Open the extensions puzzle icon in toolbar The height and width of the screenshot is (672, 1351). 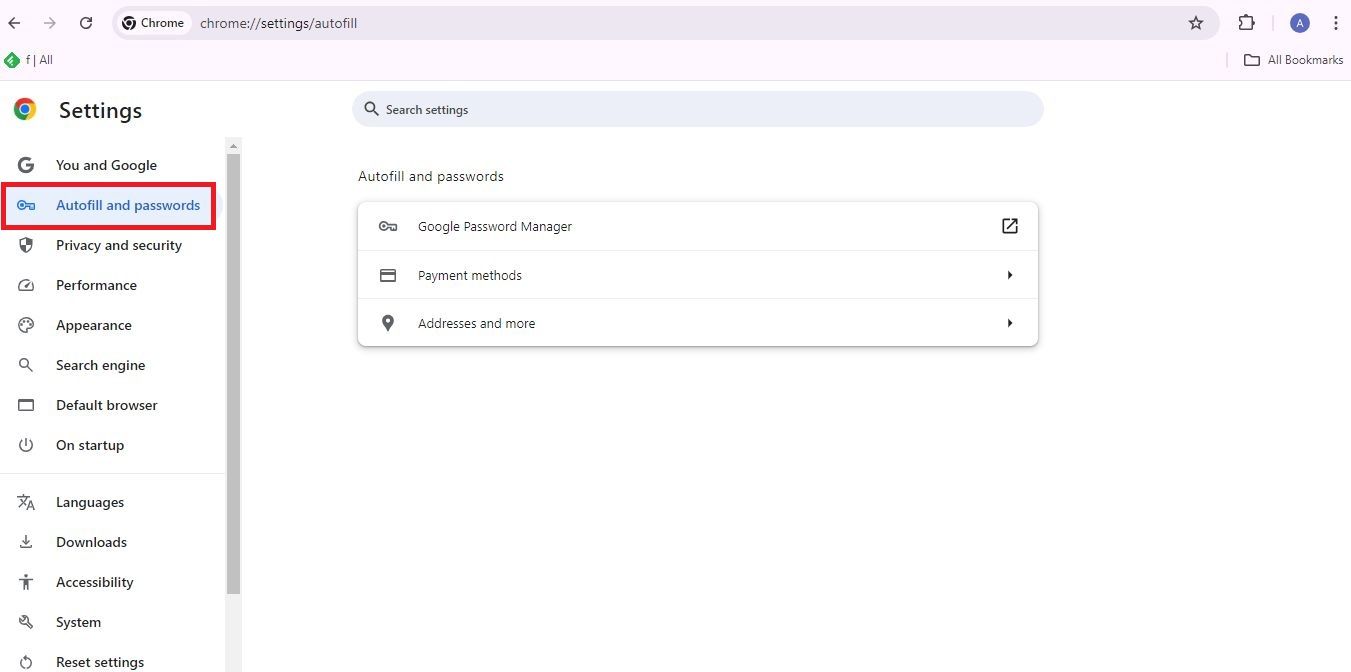(1246, 23)
